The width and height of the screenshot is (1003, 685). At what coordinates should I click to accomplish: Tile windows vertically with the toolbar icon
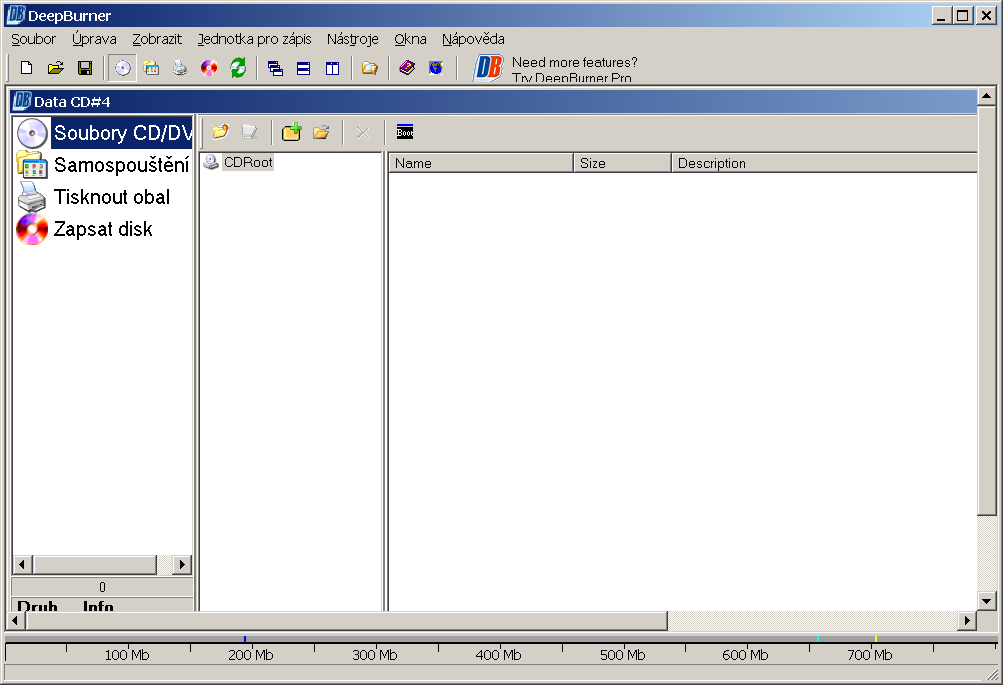332,68
